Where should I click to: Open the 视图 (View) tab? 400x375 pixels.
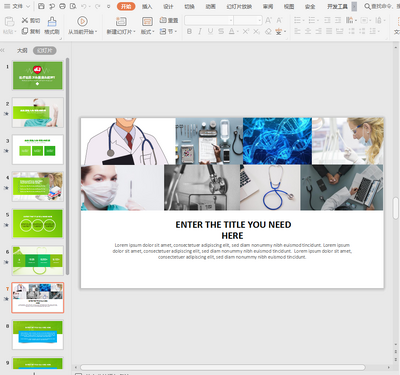pos(289,6)
